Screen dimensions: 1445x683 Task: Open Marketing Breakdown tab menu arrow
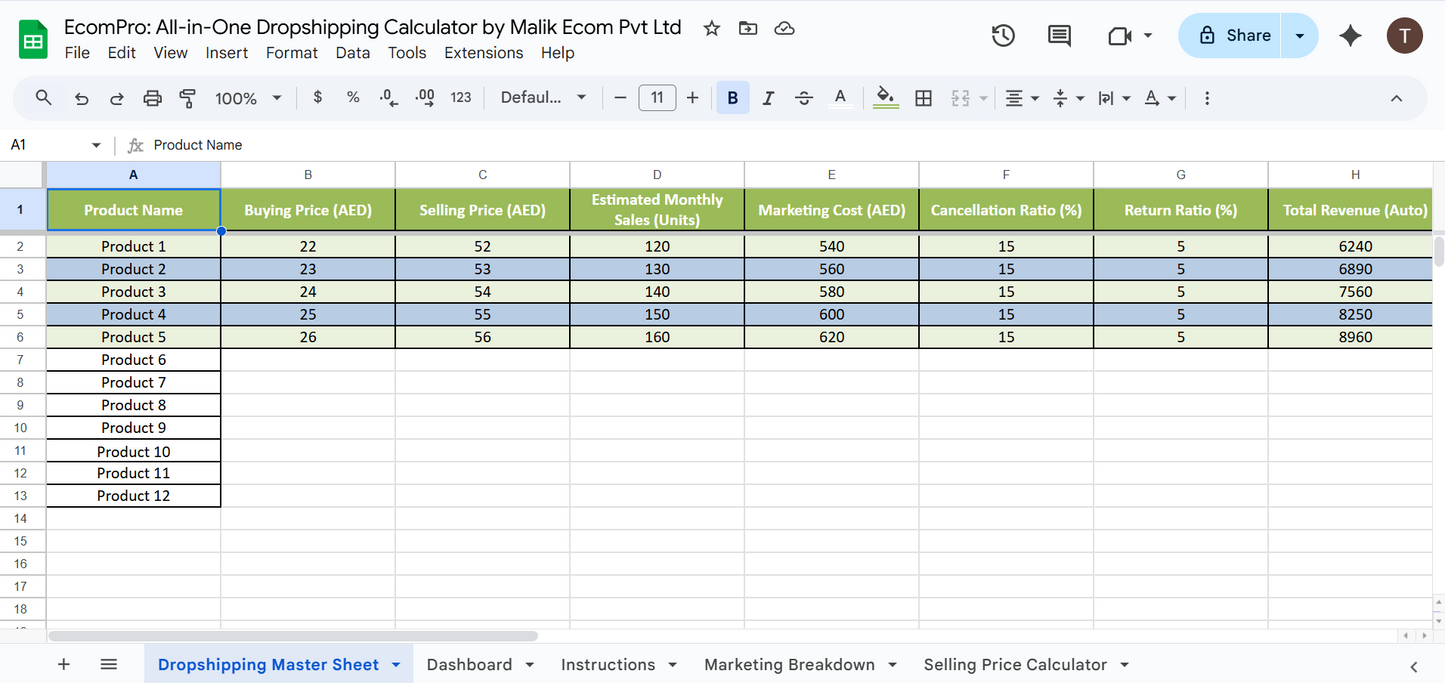click(892, 665)
